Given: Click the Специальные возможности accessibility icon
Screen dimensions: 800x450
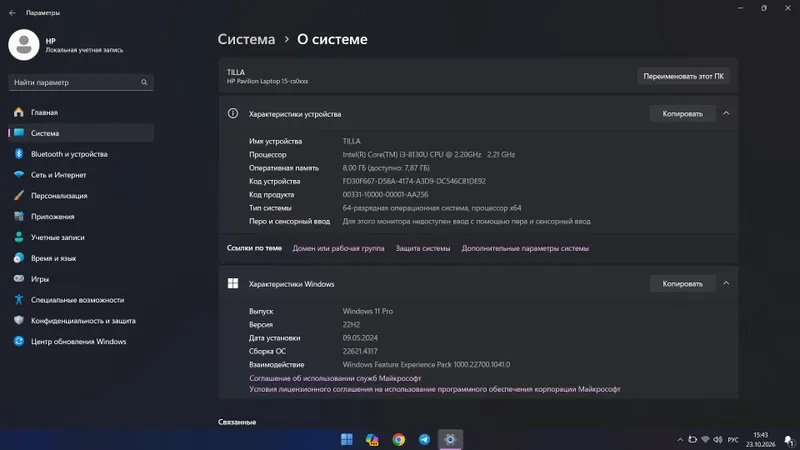Looking at the screenshot, I should pos(19,299).
